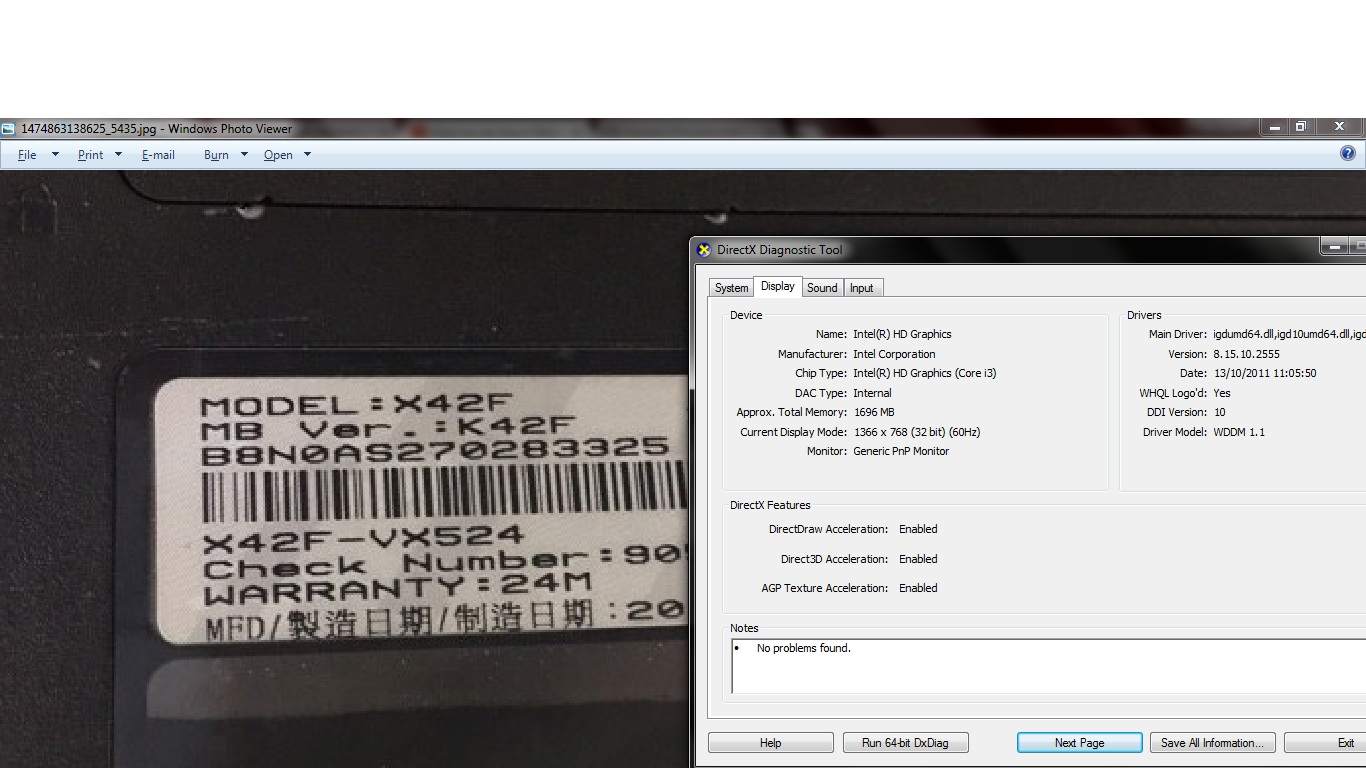
Task: Expand the Print dropdown arrow
Action: click(x=118, y=155)
